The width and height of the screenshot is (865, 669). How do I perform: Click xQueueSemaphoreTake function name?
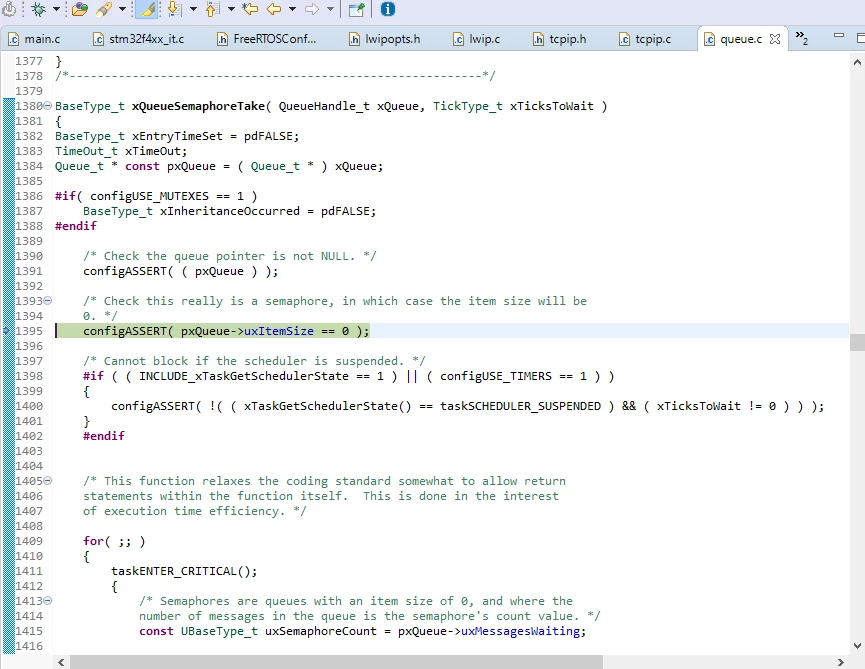click(x=198, y=106)
